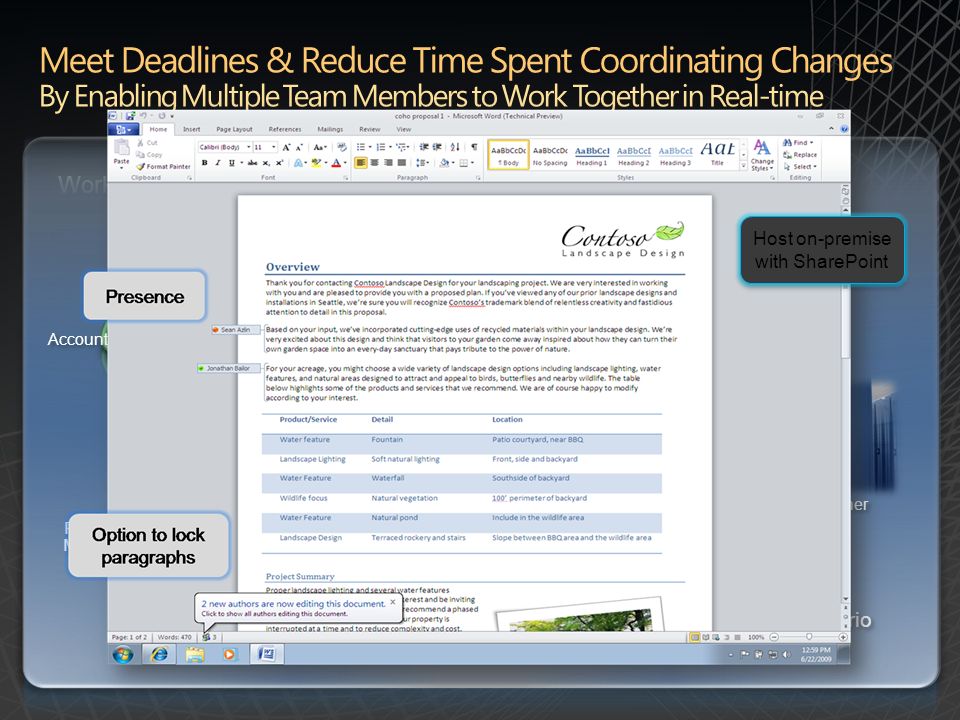This screenshot has height=720, width=960.
Task: Click the Grow Font icon
Action: point(286,147)
